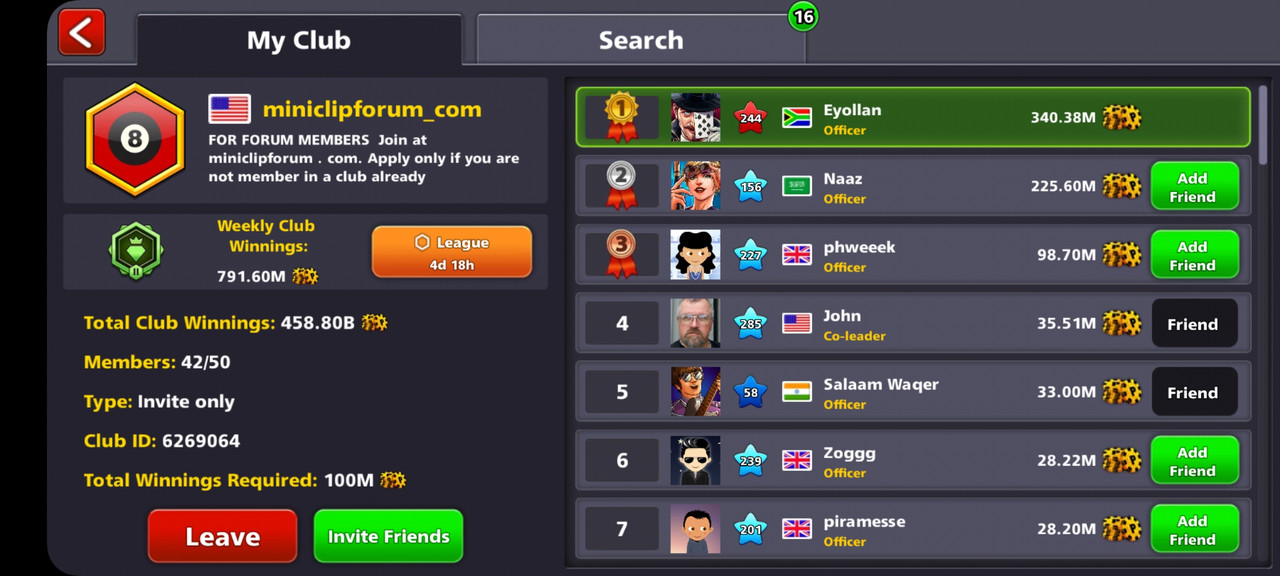Click the green 16 notification badge
Image resolution: width=1280 pixels, height=576 pixels.
click(x=803, y=16)
